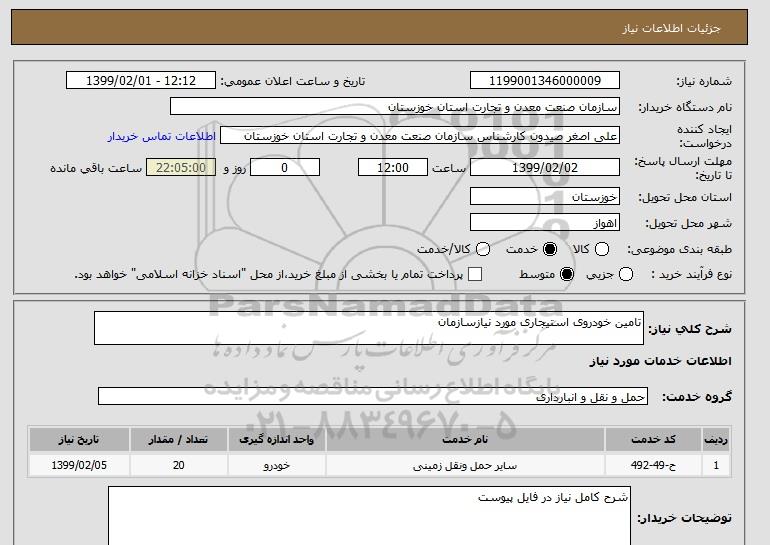
Task: Click the ردیف column header
Action: pyautogui.click(x=716, y=439)
